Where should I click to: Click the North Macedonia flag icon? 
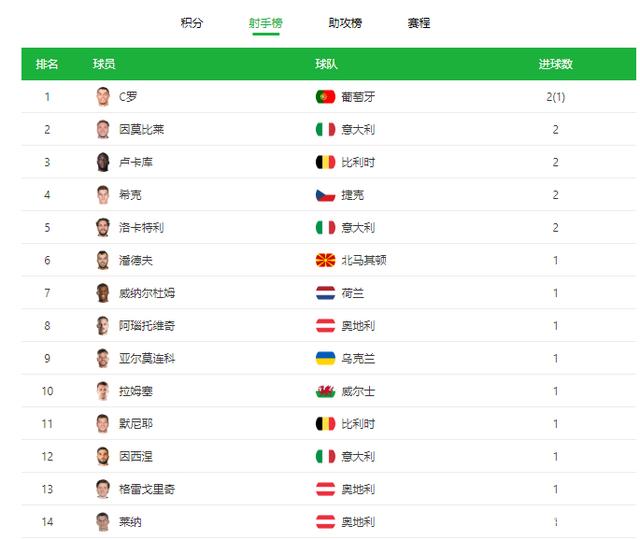(325, 260)
